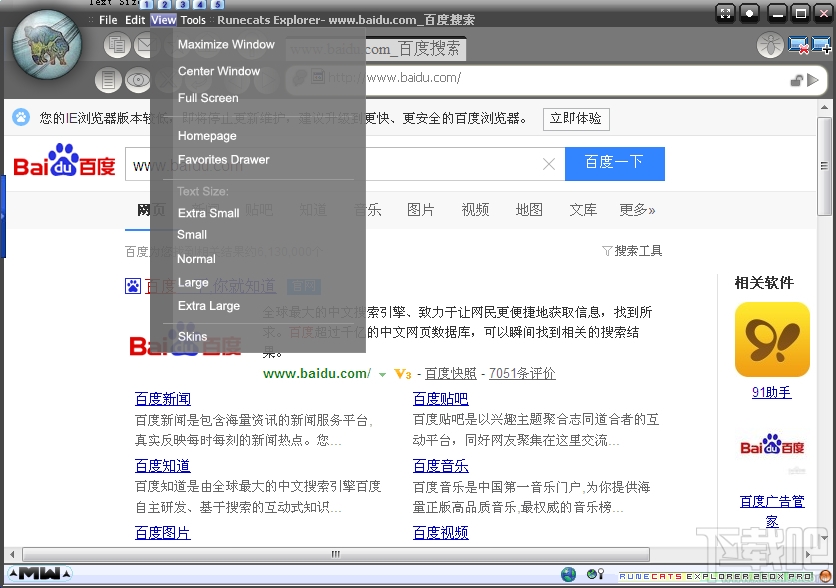Open 百度视频 link
This screenshot has width=836, height=588.
(440, 533)
